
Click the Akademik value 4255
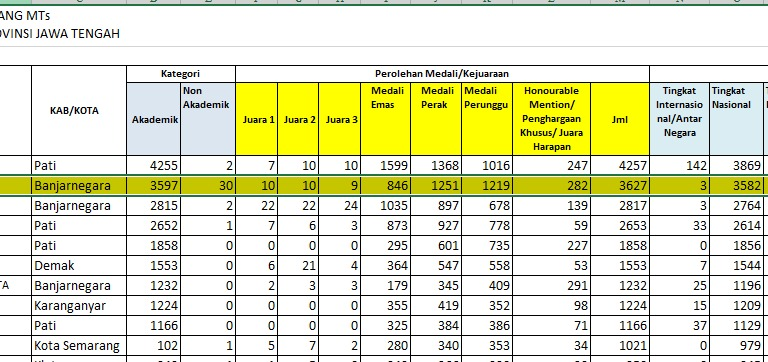coord(154,166)
